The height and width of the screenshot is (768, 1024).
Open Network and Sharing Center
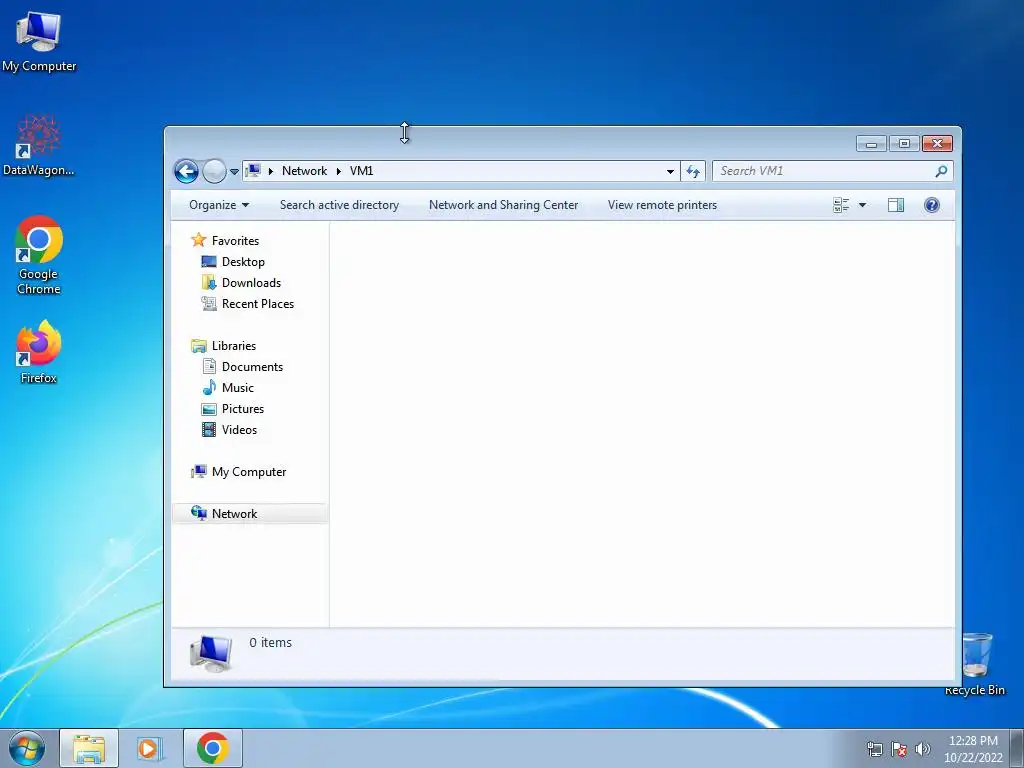tap(503, 205)
